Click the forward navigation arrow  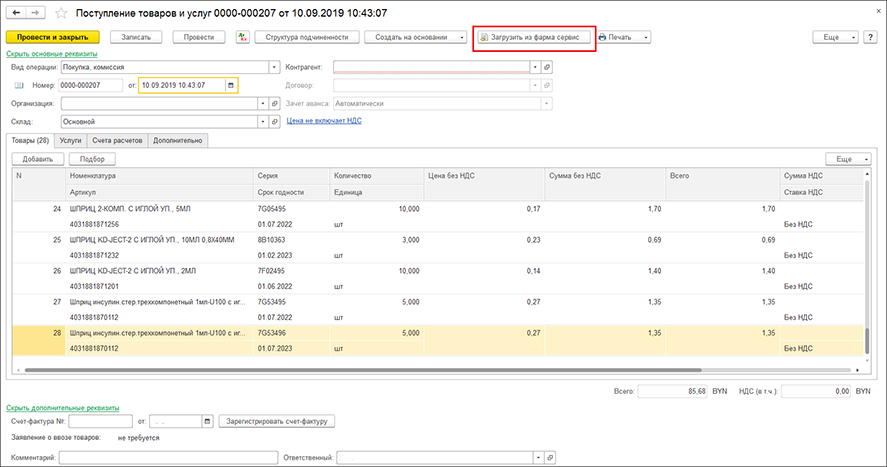(x=35, y=13)
